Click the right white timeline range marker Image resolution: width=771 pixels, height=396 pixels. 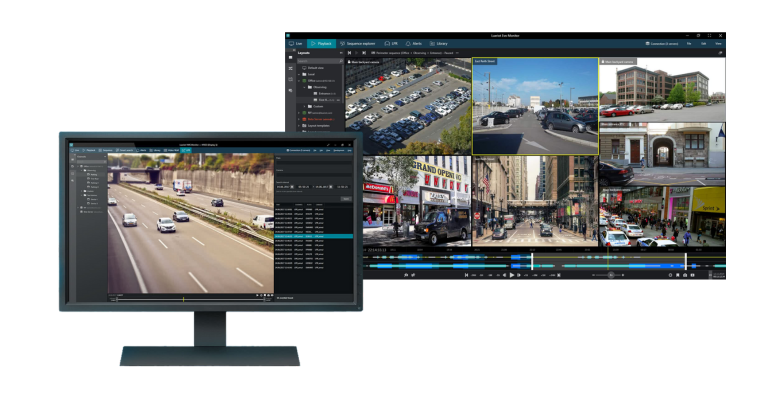point(685,261)
